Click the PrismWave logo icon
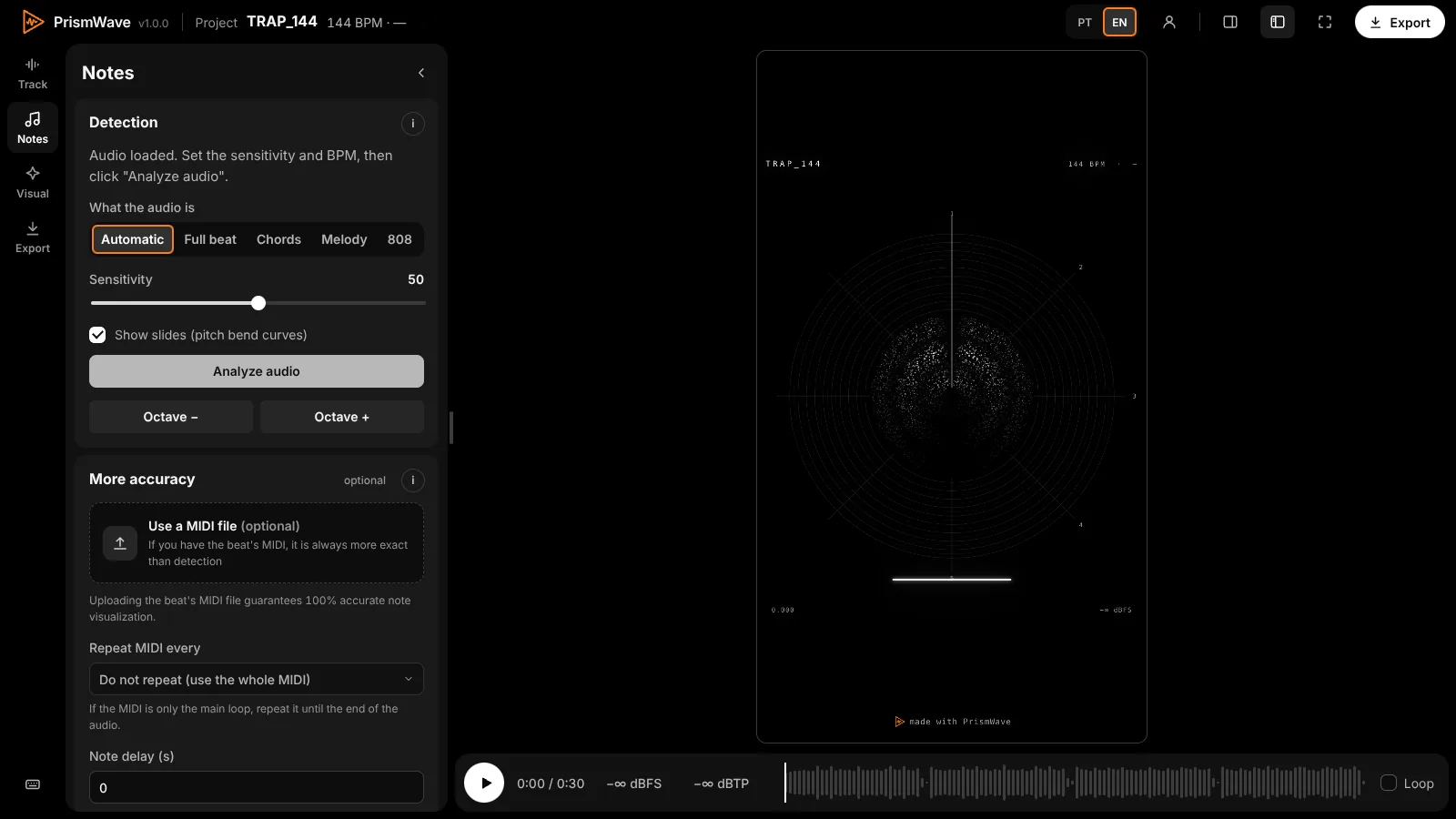 [x=33, y=22]
